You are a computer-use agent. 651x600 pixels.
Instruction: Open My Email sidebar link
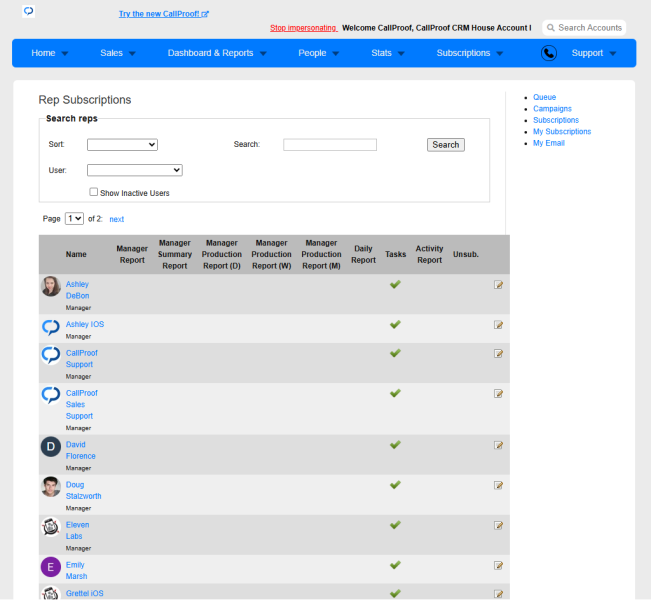(549, 143)
